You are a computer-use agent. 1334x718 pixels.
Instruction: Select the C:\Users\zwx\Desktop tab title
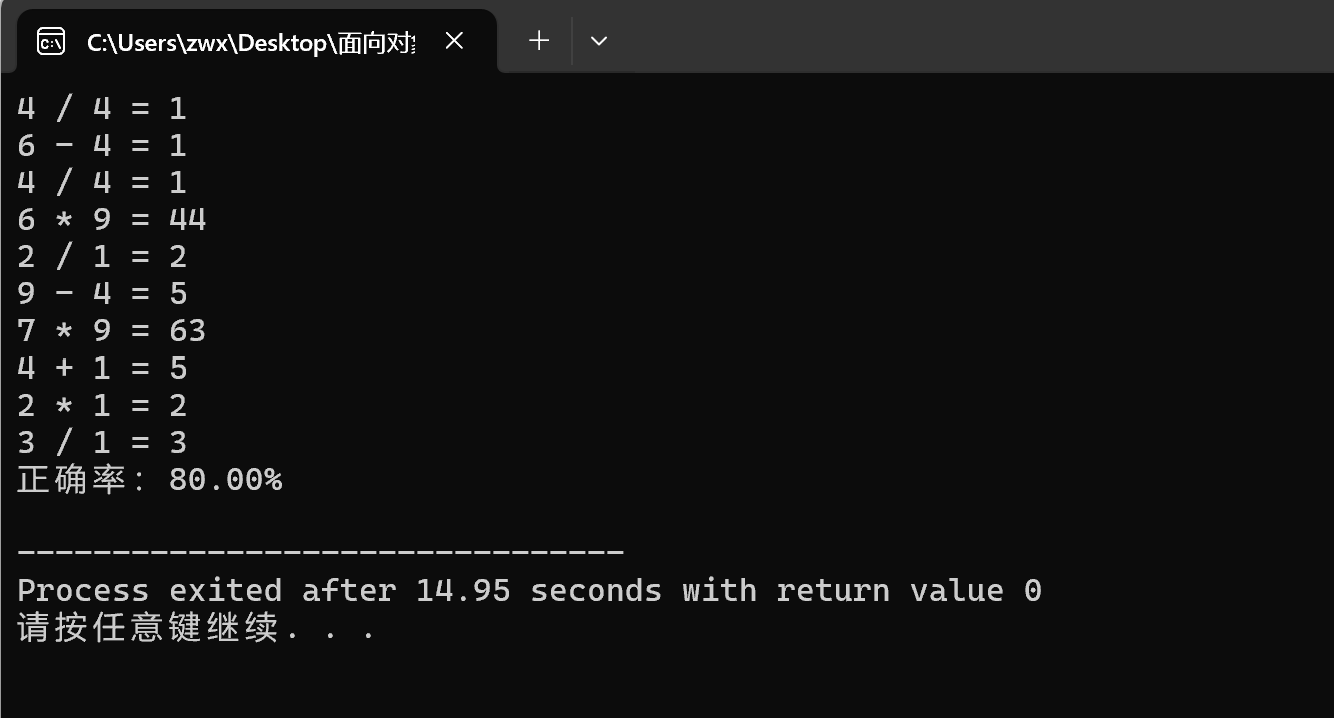(252, 42)
